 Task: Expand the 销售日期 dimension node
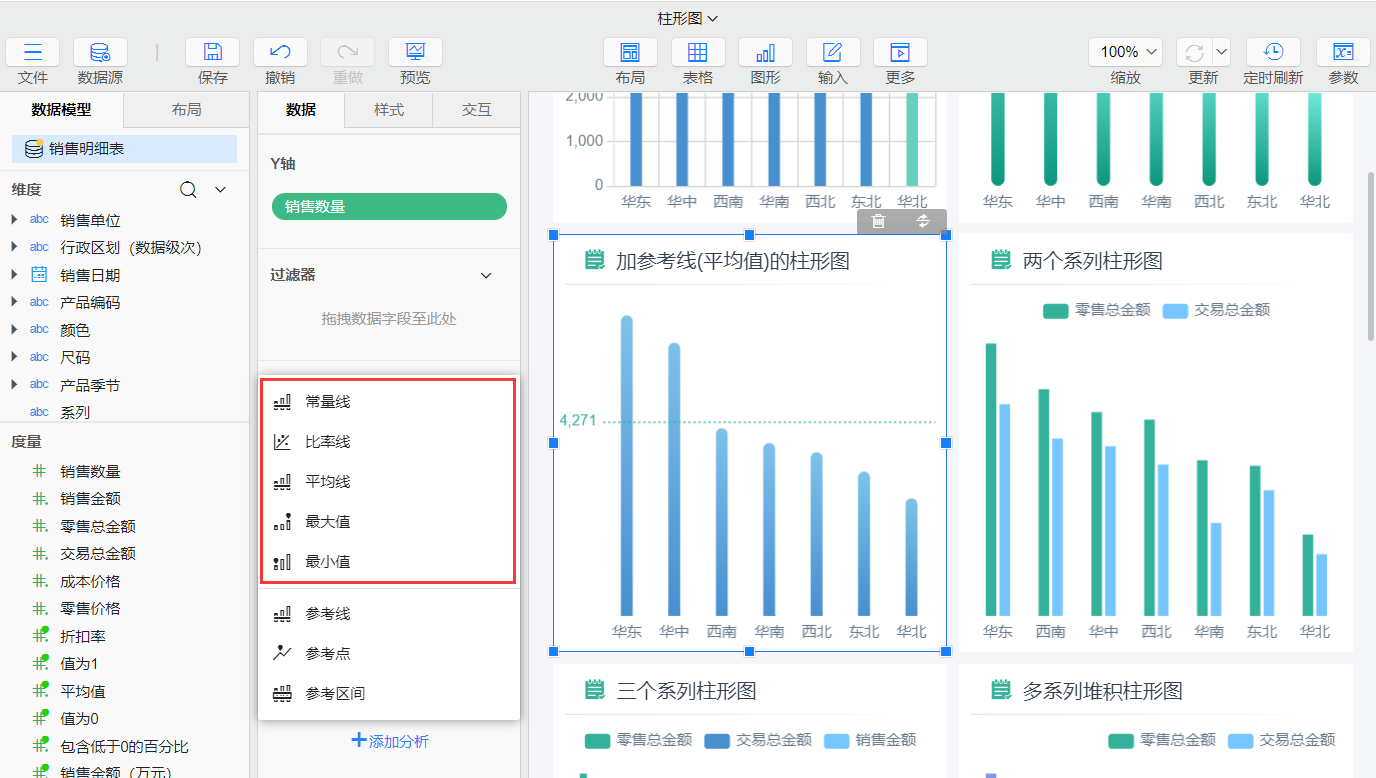point(14,275)
